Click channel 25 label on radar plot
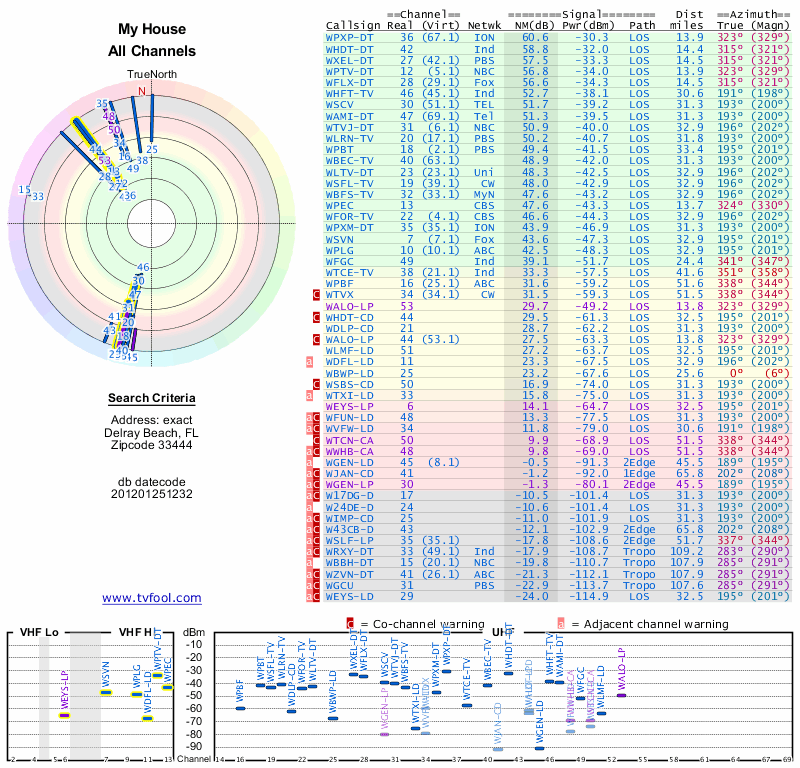 [152, 149]
